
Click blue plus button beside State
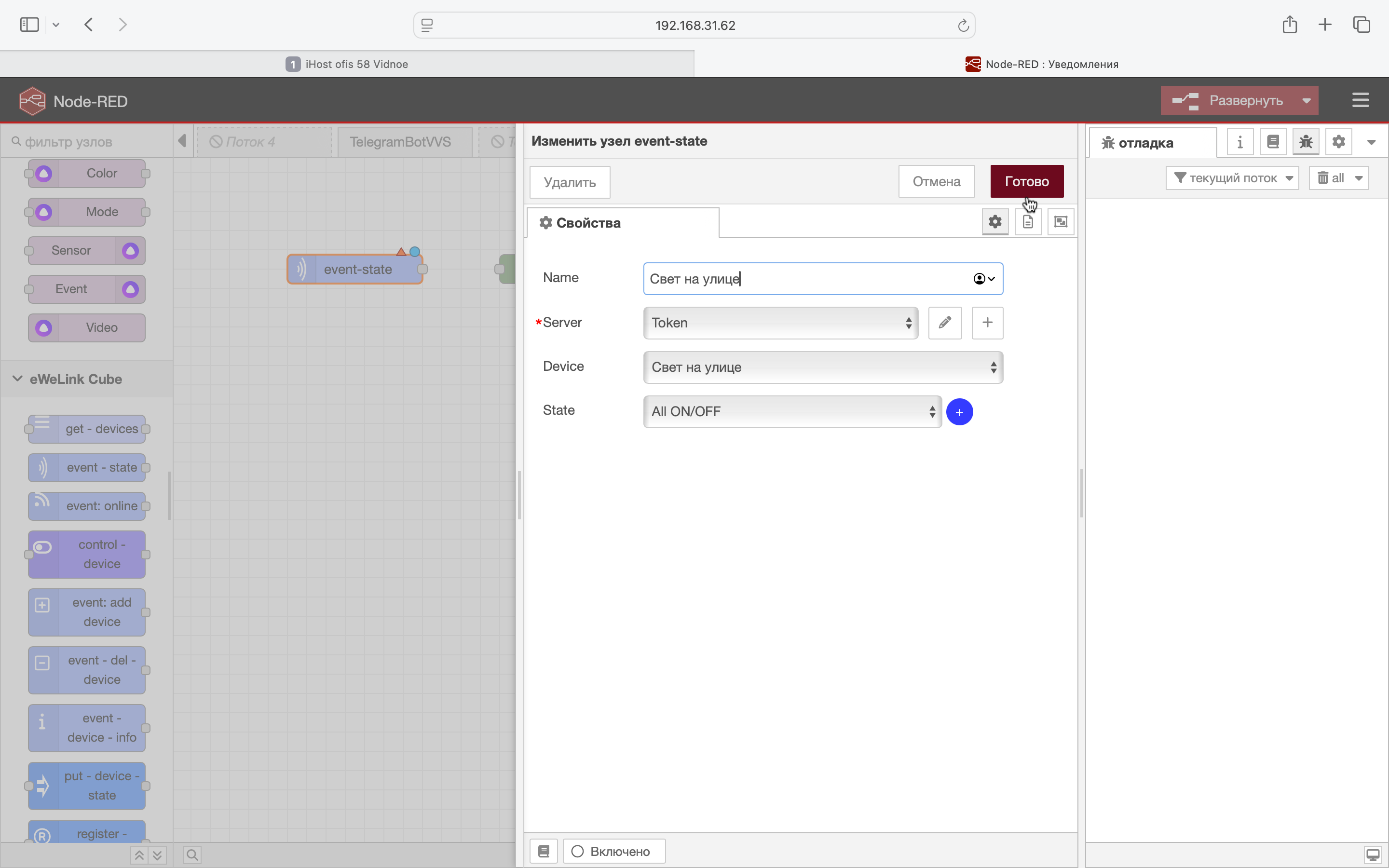959,412
